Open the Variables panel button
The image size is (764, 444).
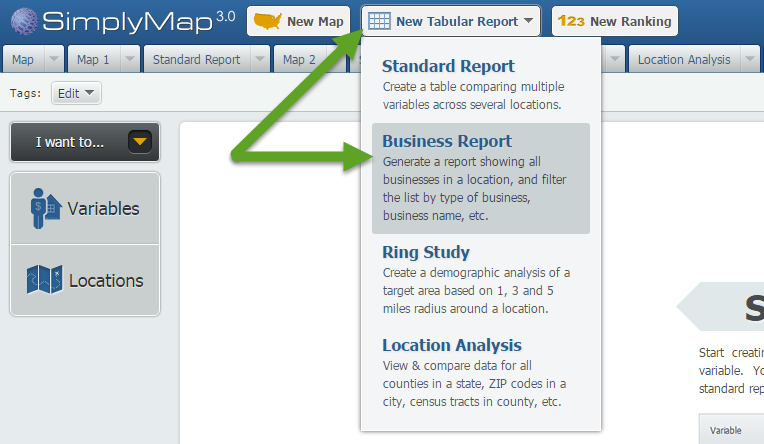pos(85,208)
